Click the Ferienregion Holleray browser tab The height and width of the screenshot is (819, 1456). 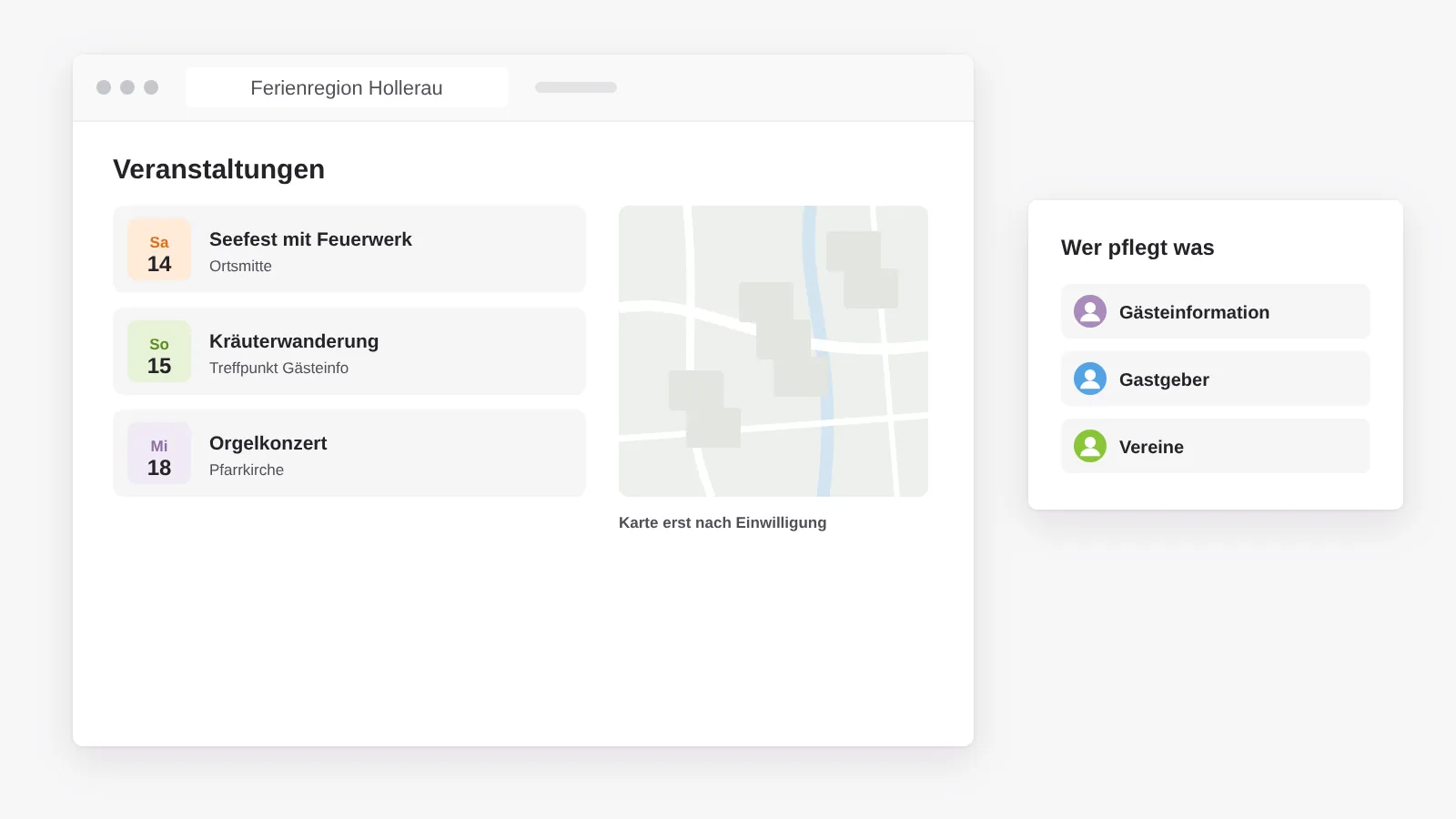click(347, 87)
